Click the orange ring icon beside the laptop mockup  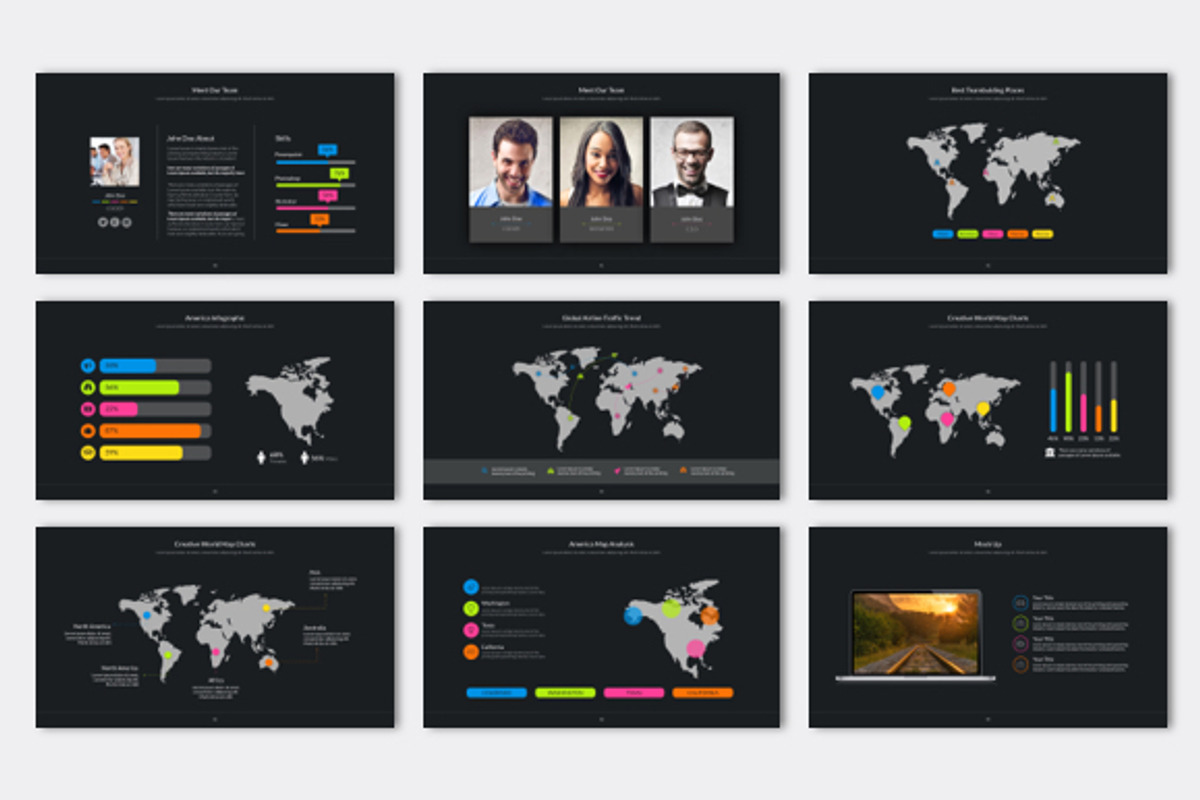(x=1019, y=665)
